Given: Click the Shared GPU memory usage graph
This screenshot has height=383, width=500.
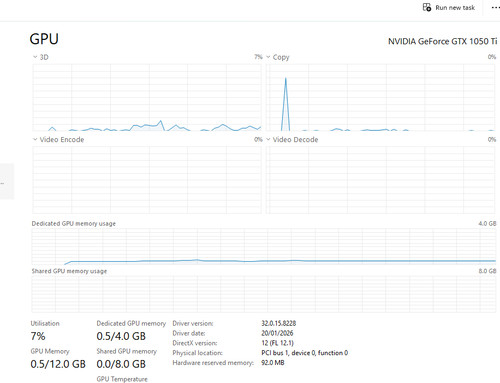Looking at the screenshot, I should tap(264, 294).
